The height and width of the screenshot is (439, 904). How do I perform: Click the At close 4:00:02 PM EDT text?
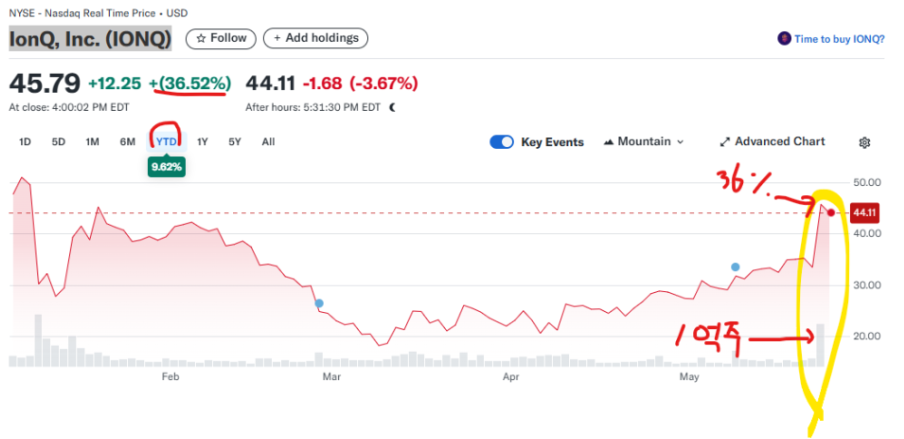69,107
